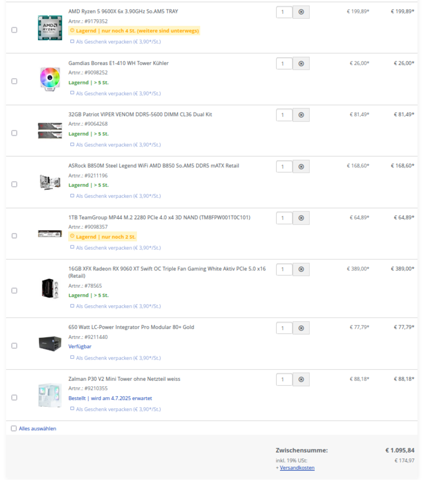Open 650 Watt LC-Power Integrator product title
The height and width of the screenshot is (480, 423).
(x=131, y=327)
